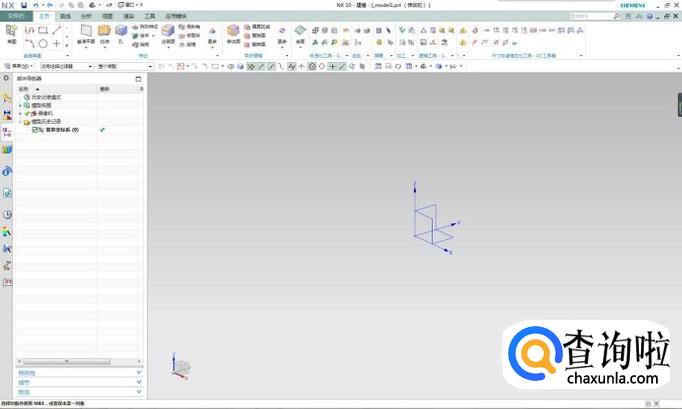This screenshot has height=409, width=682.
Task: Click the Up To Date column header
Action: [x=117, y=89]
